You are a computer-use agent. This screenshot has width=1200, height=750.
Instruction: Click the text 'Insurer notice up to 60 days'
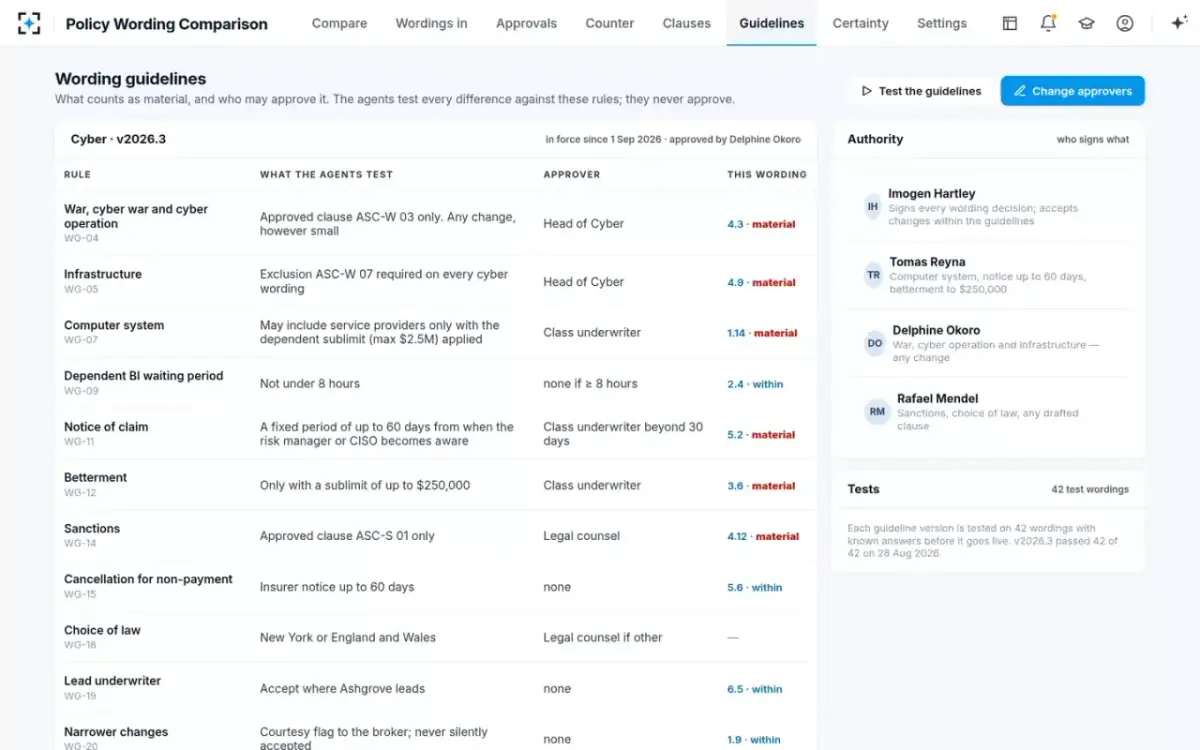coord(337,587)
